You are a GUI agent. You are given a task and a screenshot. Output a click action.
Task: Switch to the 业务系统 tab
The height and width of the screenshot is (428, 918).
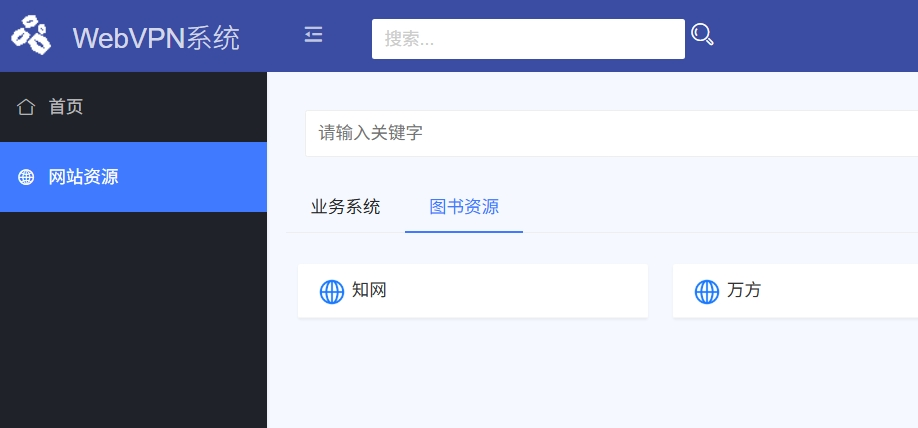(x=345, y=208)
